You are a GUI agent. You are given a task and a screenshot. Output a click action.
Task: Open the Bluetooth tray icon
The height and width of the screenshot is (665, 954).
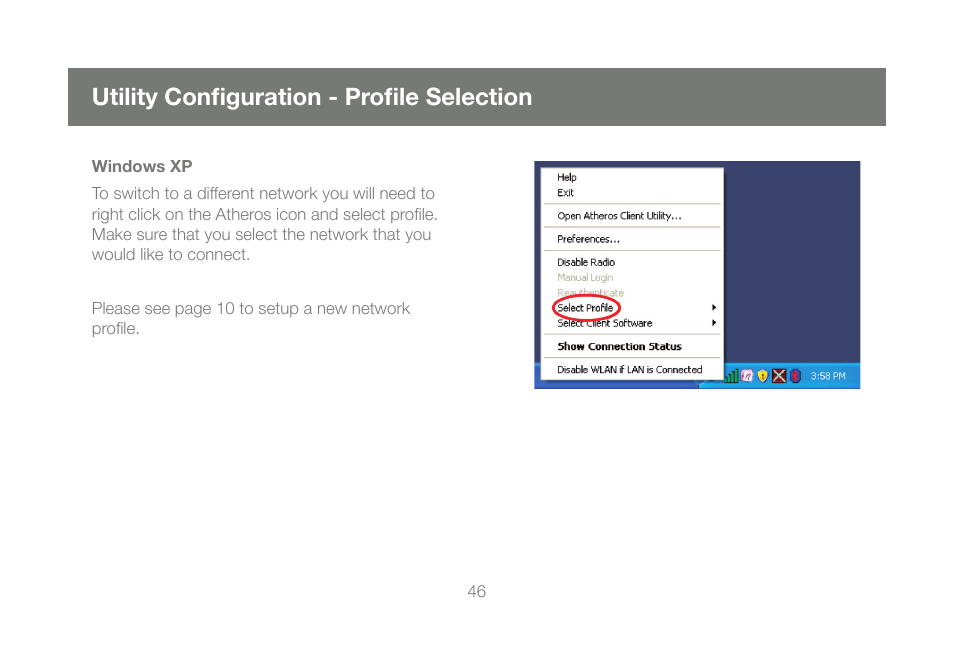[x=795, y=376]
